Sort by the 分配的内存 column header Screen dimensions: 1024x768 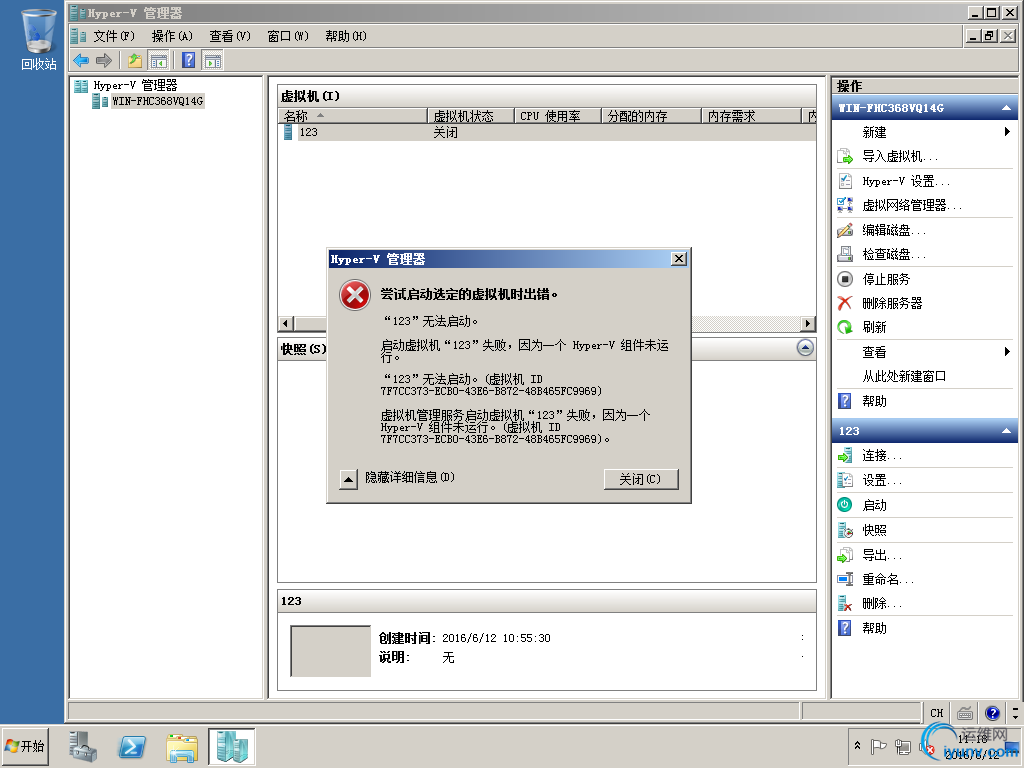click(x=651, y=116)
